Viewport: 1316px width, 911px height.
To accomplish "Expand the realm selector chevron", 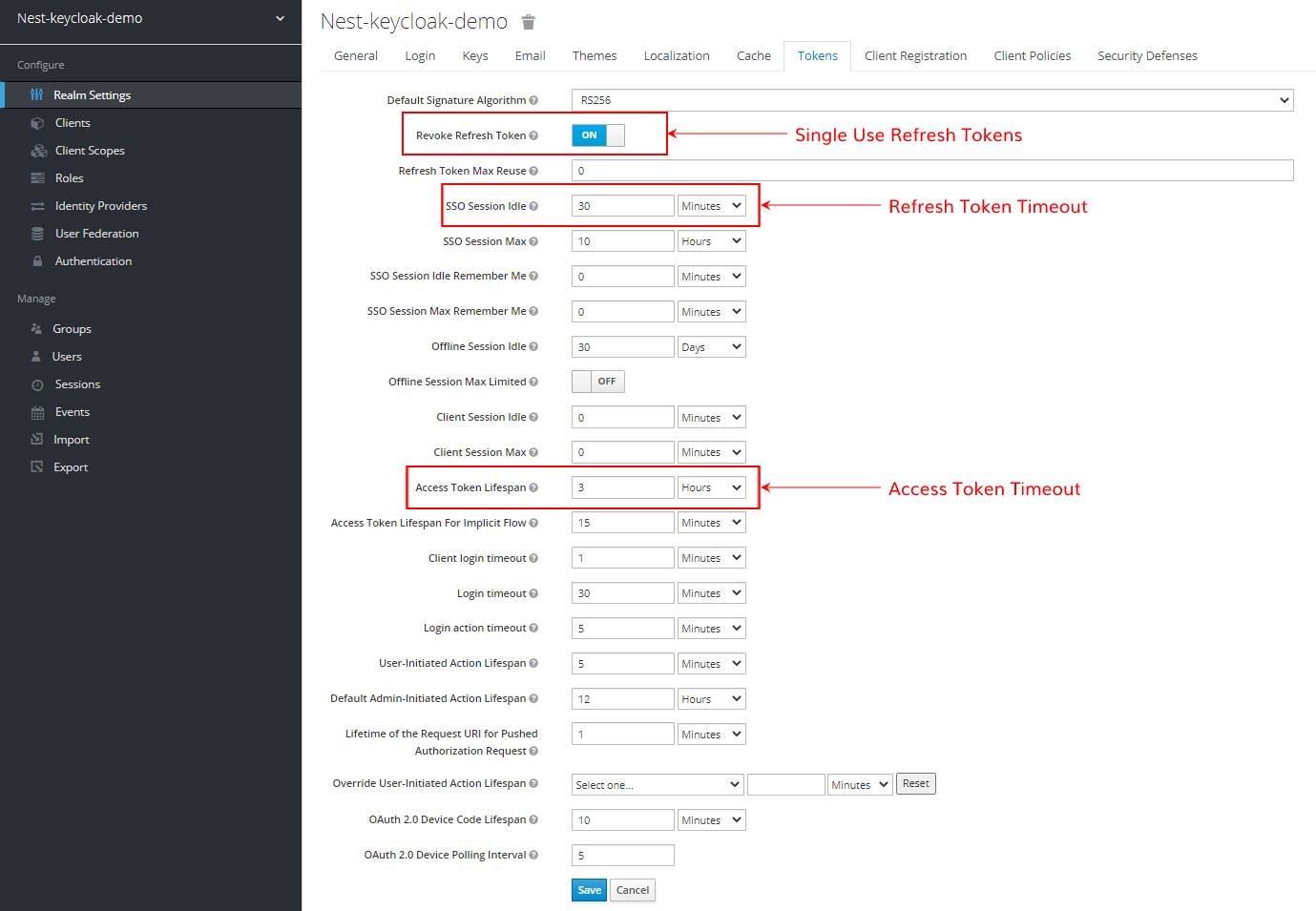I will [x=280, y=18].
